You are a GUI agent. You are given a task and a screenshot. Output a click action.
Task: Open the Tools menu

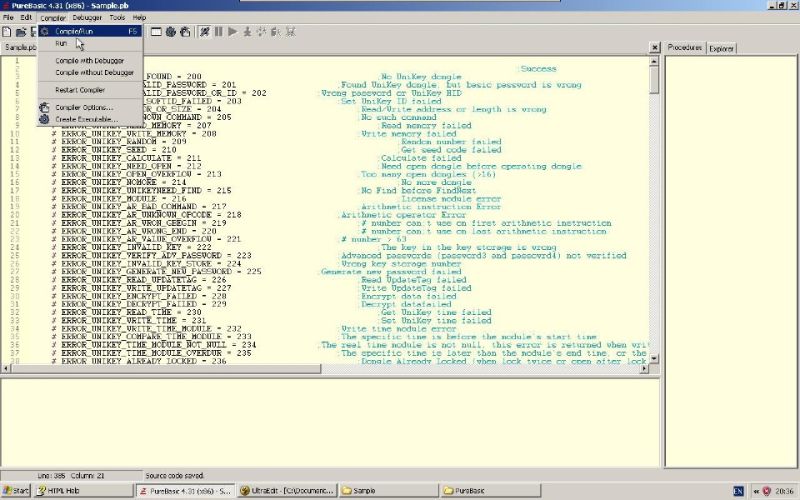pos(117,17)
